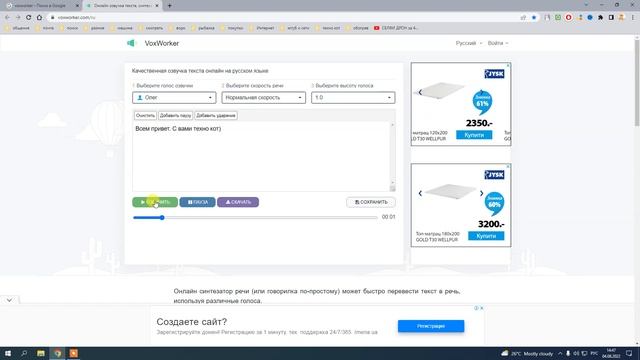Image resolution: width=640 pixels, height=360 pixels.
Task: Click the browser address bar
Action: (x=286, y=18)
